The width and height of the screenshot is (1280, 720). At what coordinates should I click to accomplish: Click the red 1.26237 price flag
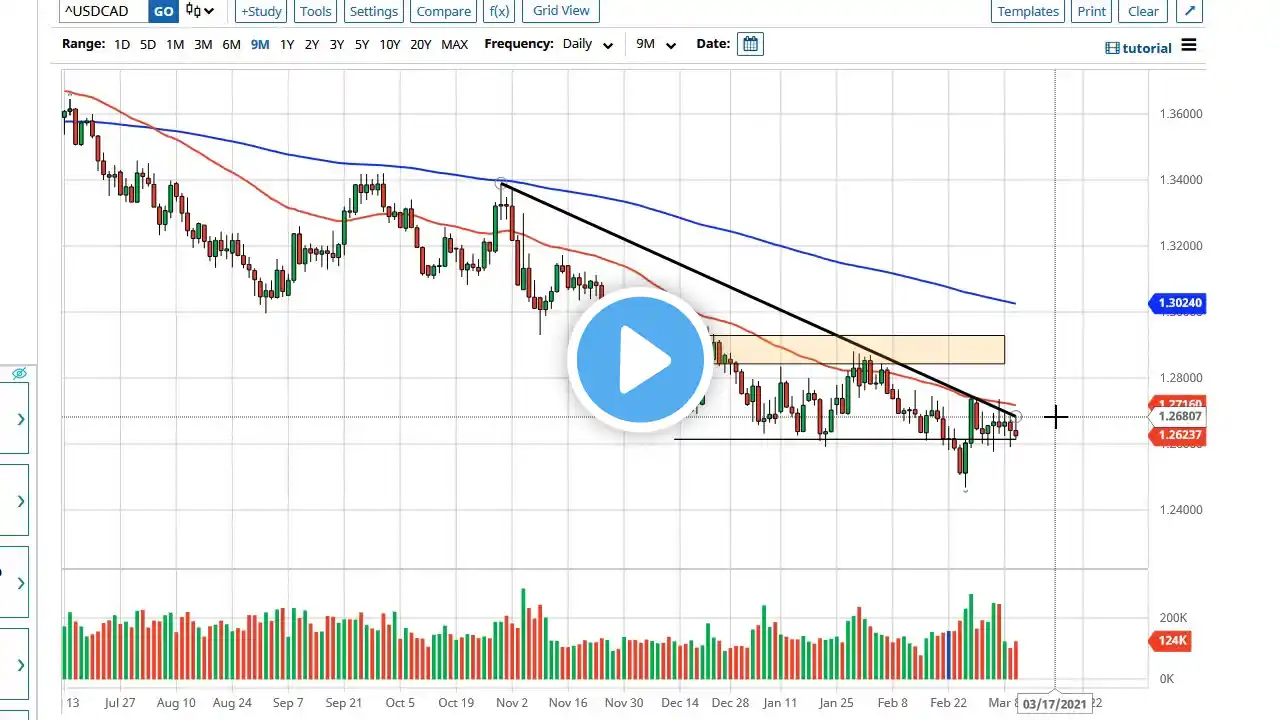(1178, 435)
